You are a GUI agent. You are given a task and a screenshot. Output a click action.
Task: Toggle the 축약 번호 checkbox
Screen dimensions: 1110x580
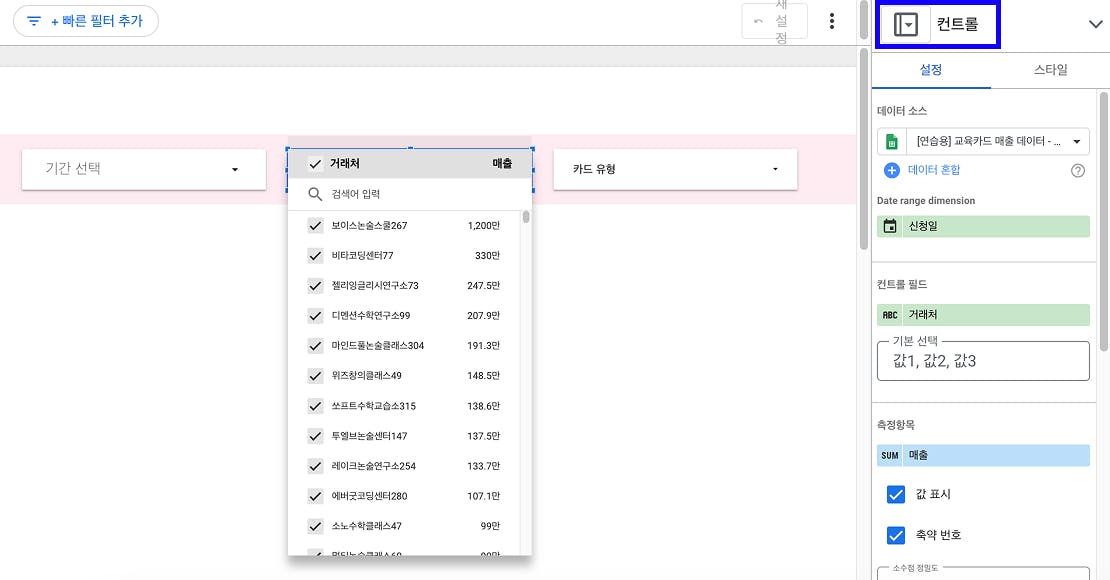click(x=896, y=535)
